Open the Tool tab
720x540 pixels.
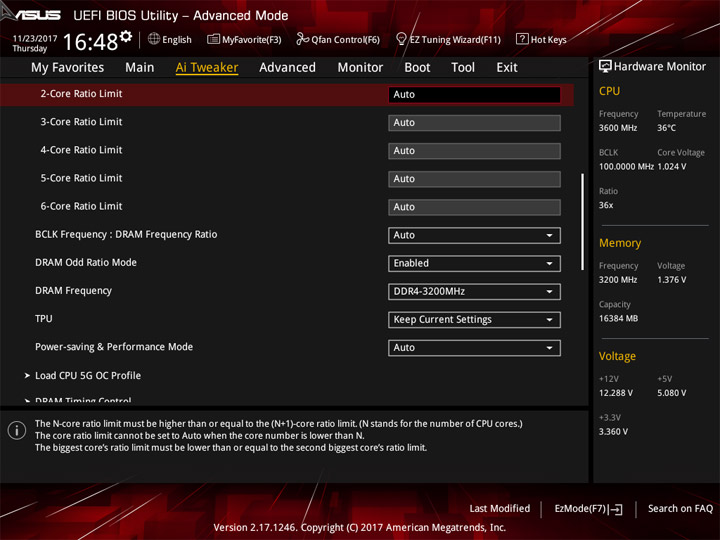tap(463, 68)
